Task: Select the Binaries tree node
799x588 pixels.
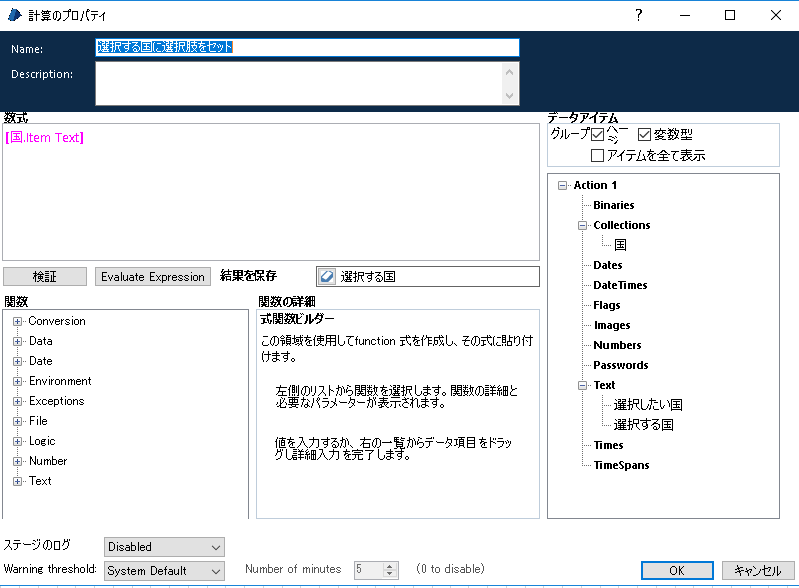Action: point(614,205)
